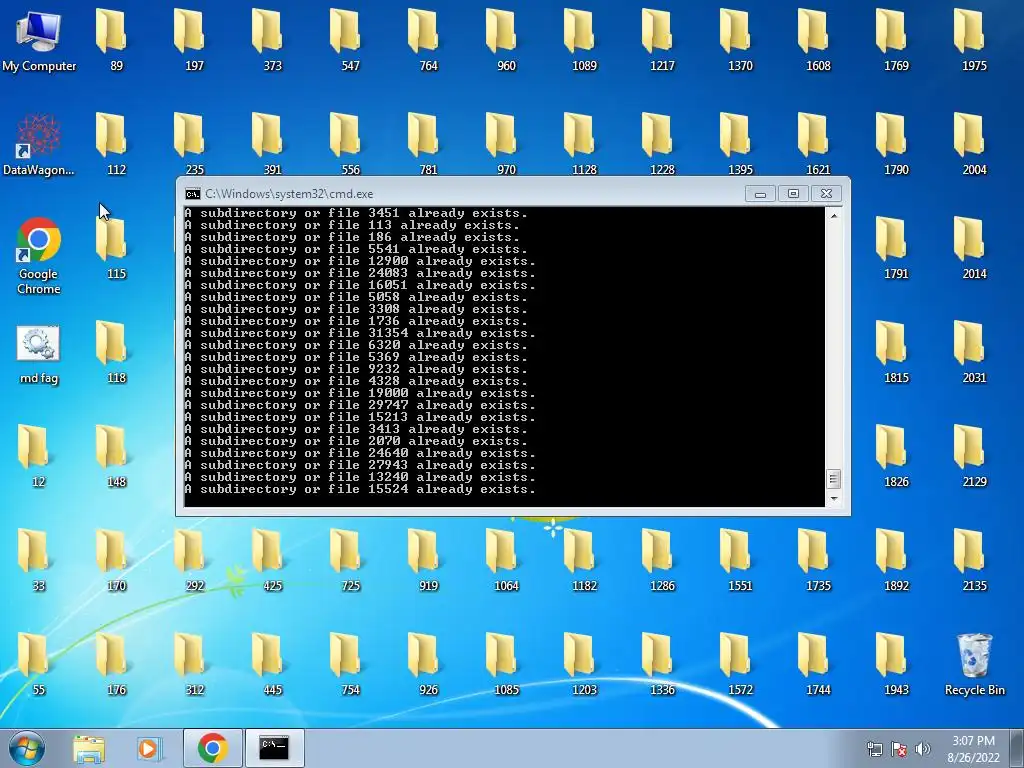Click the cmd.exe window title text

click(289, 194)
